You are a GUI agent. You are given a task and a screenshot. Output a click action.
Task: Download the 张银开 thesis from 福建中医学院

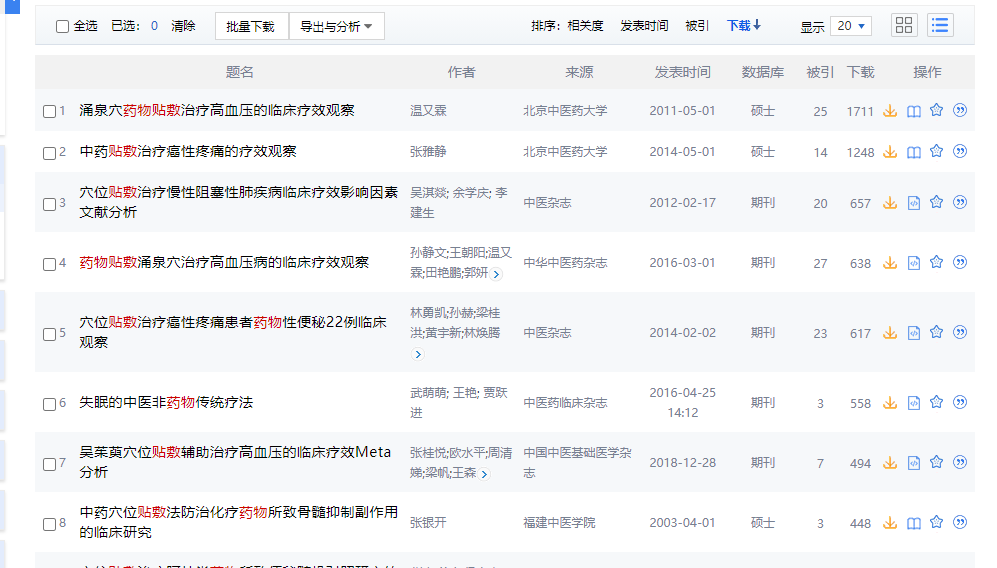[890, 523]
